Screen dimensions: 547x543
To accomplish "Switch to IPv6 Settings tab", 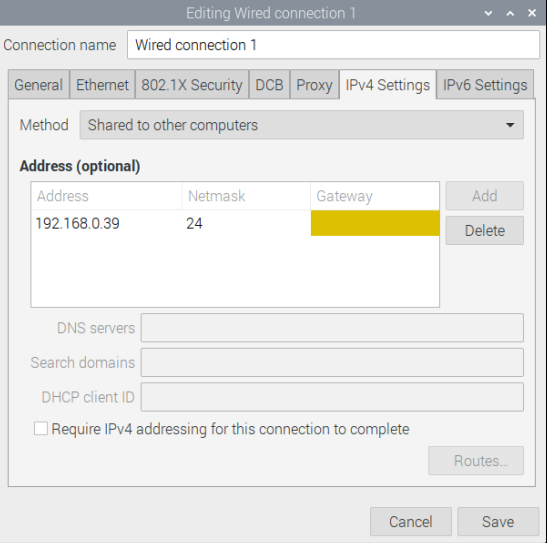I will (485, 85).
